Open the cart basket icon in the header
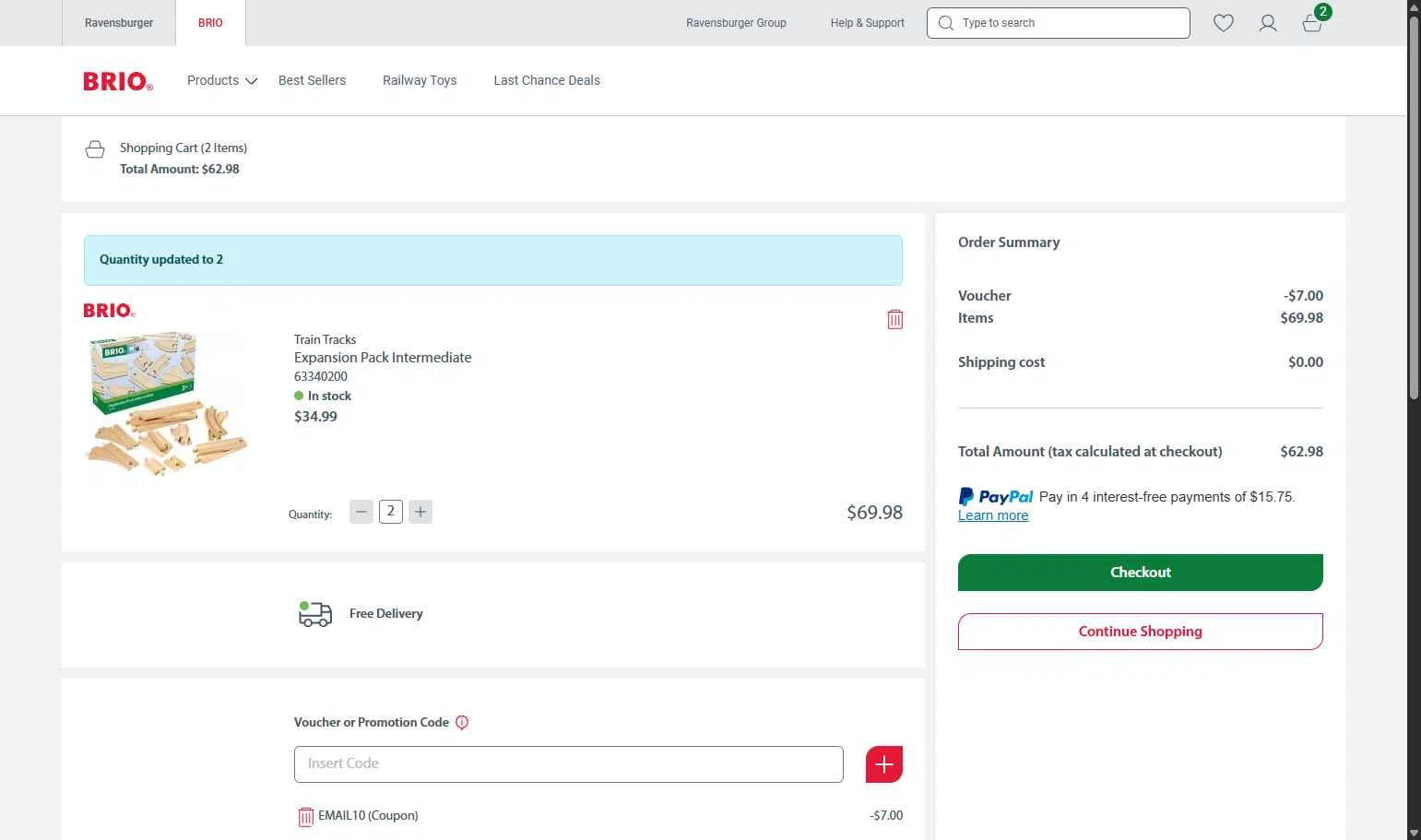This screenshot has width=1421, height=840. 1312,23
